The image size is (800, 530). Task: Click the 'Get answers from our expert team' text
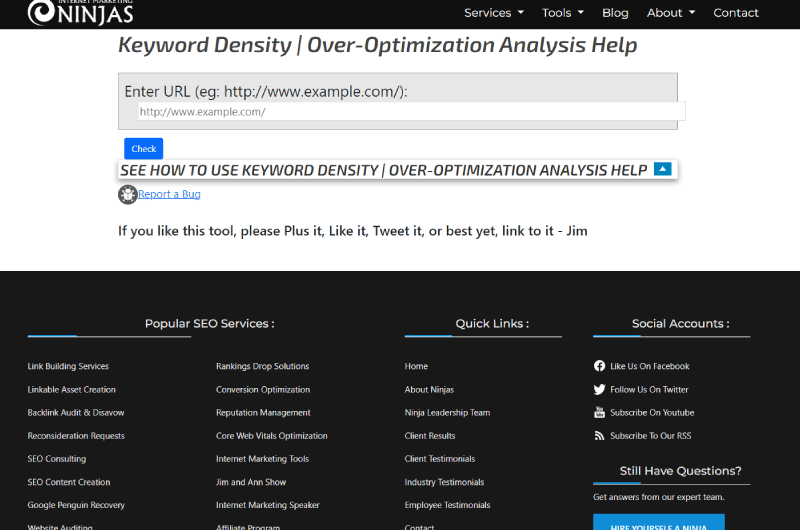pos(659,497)
